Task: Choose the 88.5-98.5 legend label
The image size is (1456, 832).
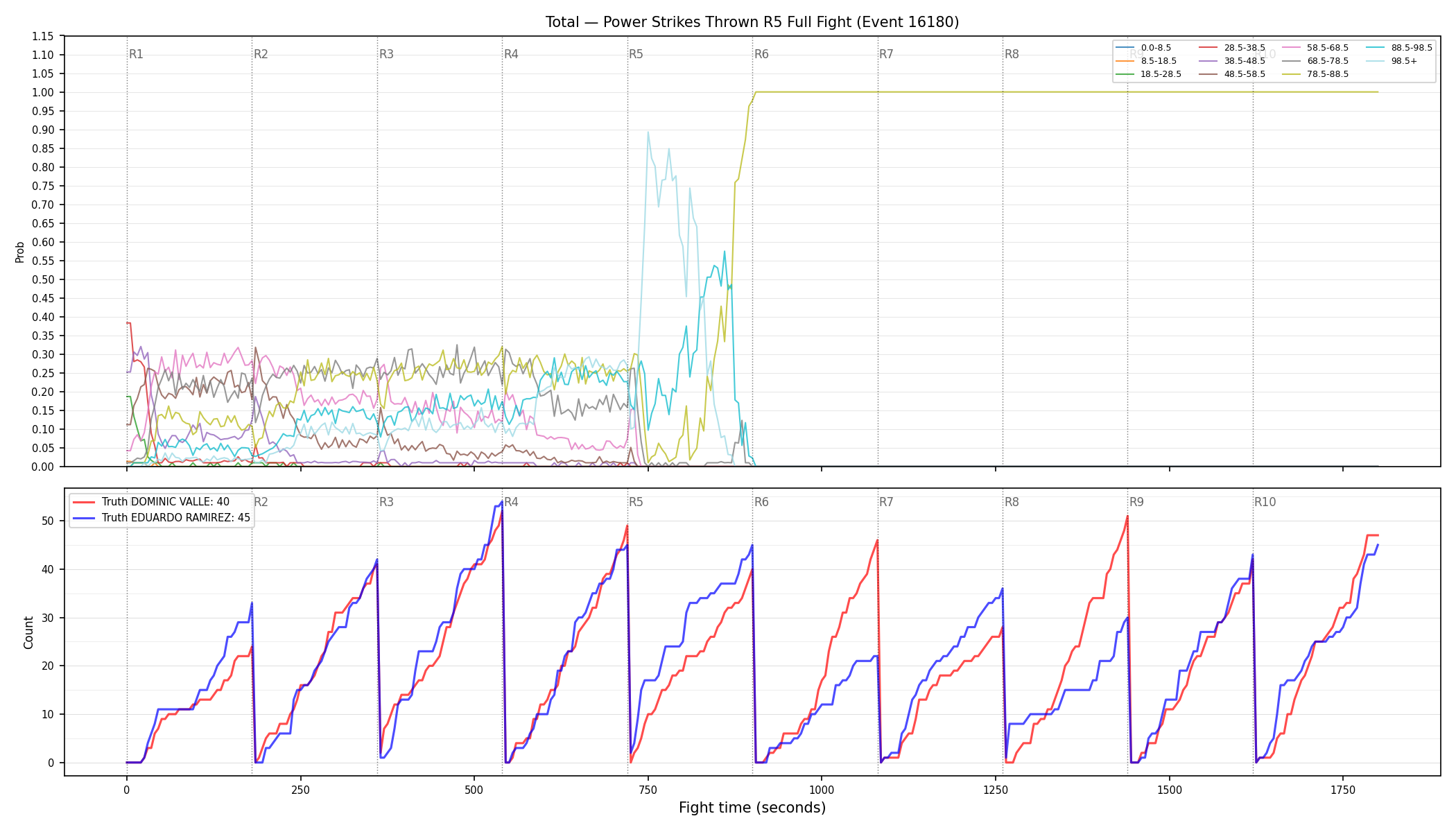Action: point(1412,48)
